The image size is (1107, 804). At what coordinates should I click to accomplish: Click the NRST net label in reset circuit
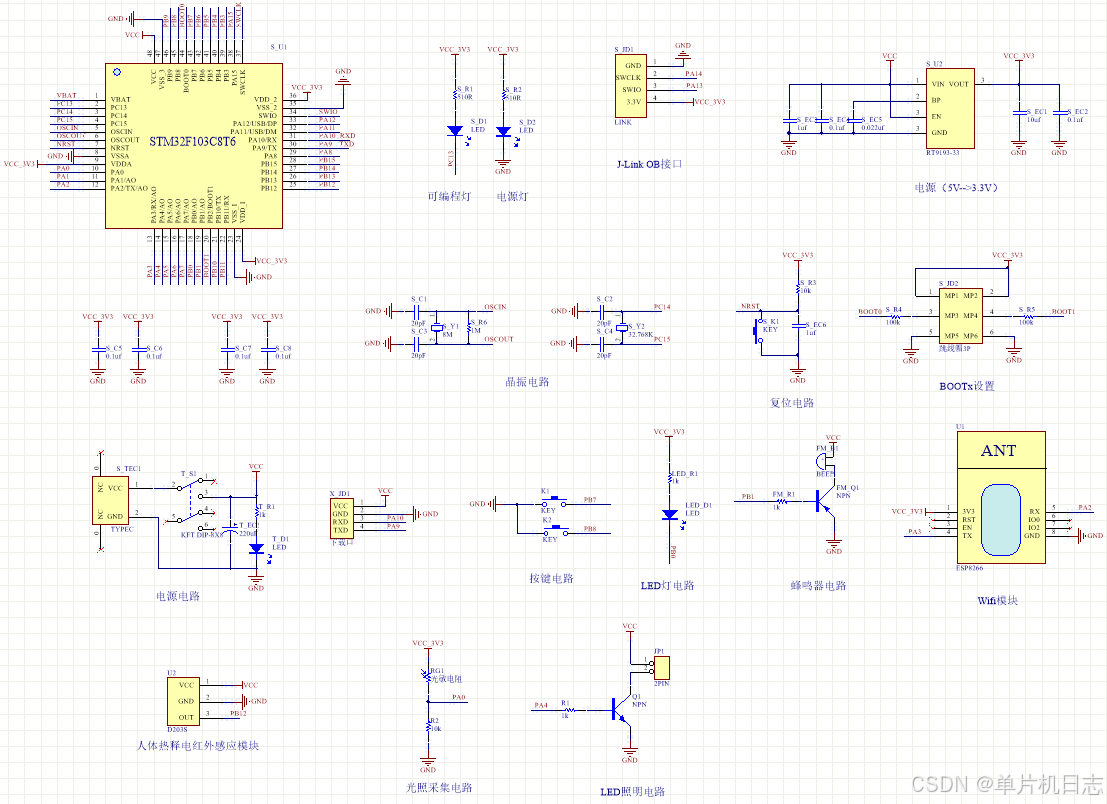tap(750, 306)
